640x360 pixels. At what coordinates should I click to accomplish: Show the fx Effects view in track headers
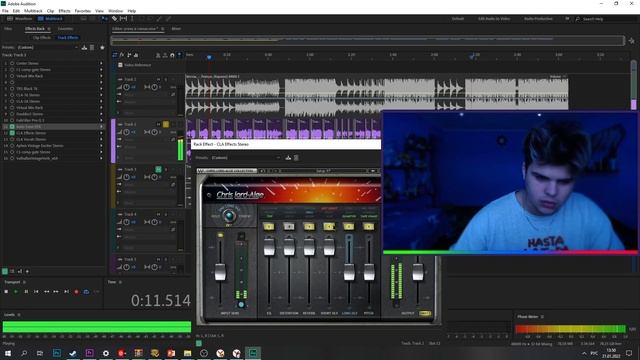coord(122,55)
